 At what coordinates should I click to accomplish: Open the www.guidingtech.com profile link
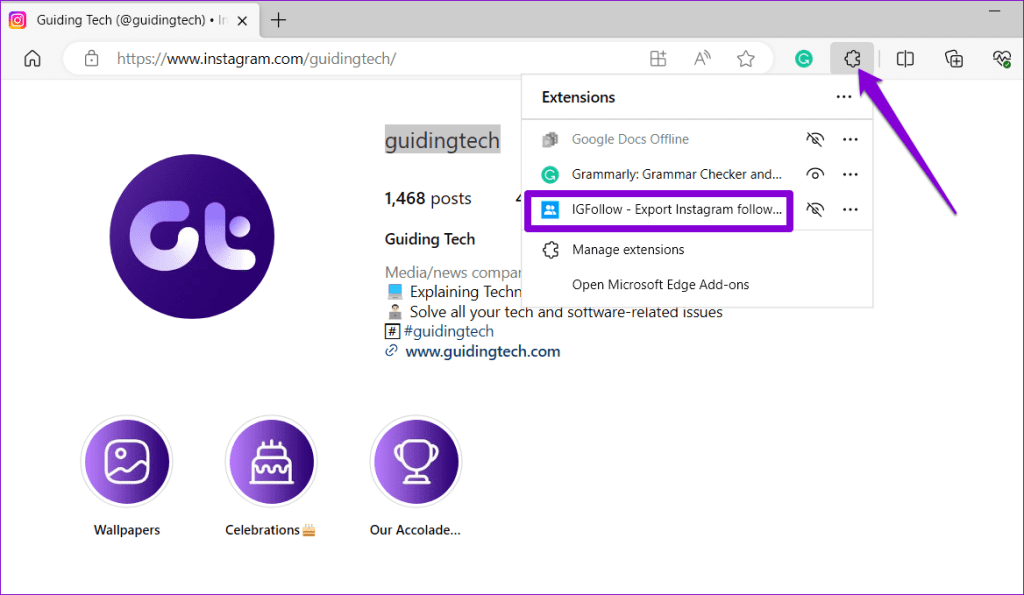483,350
